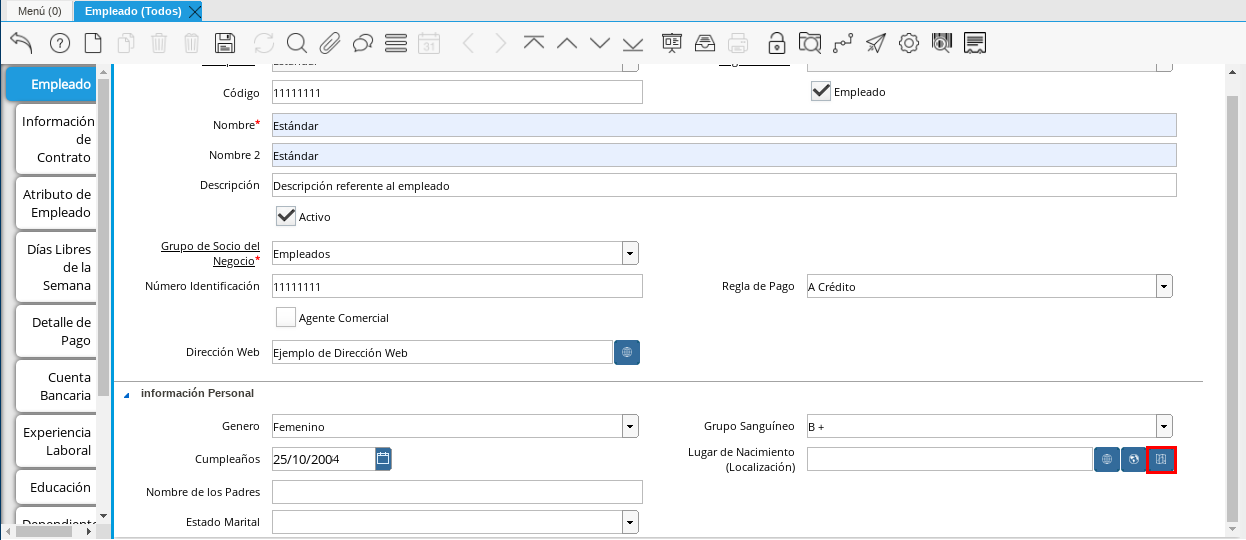Toggle the Activo checkbox
Screen dimensions: 1246x540
click(x=286, y=216)
